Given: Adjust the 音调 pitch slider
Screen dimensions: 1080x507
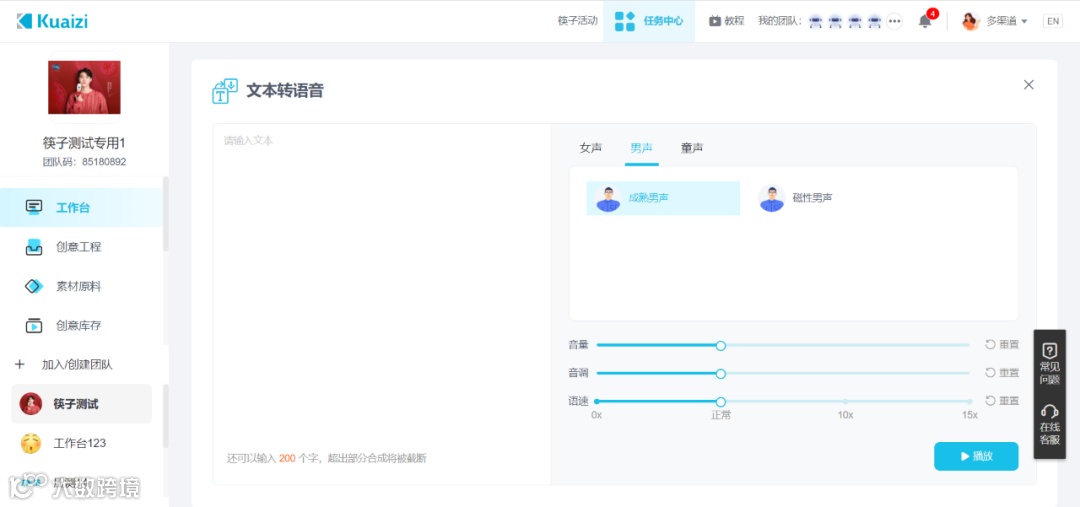Looking at the screenshot, I should pos(720,373).
